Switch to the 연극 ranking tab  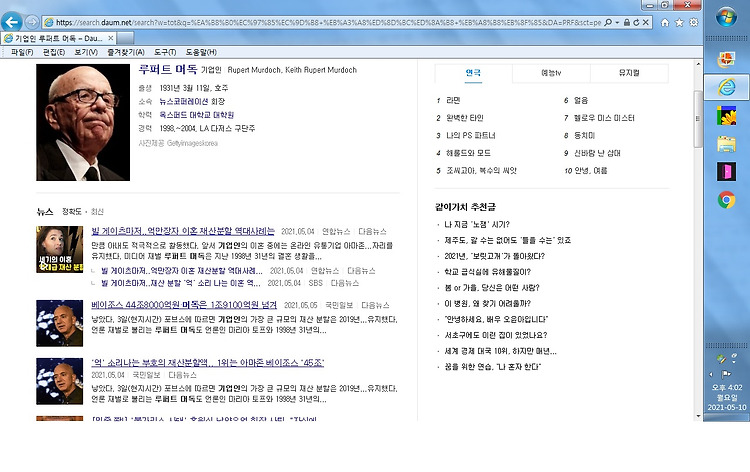[x=473, y=73]
